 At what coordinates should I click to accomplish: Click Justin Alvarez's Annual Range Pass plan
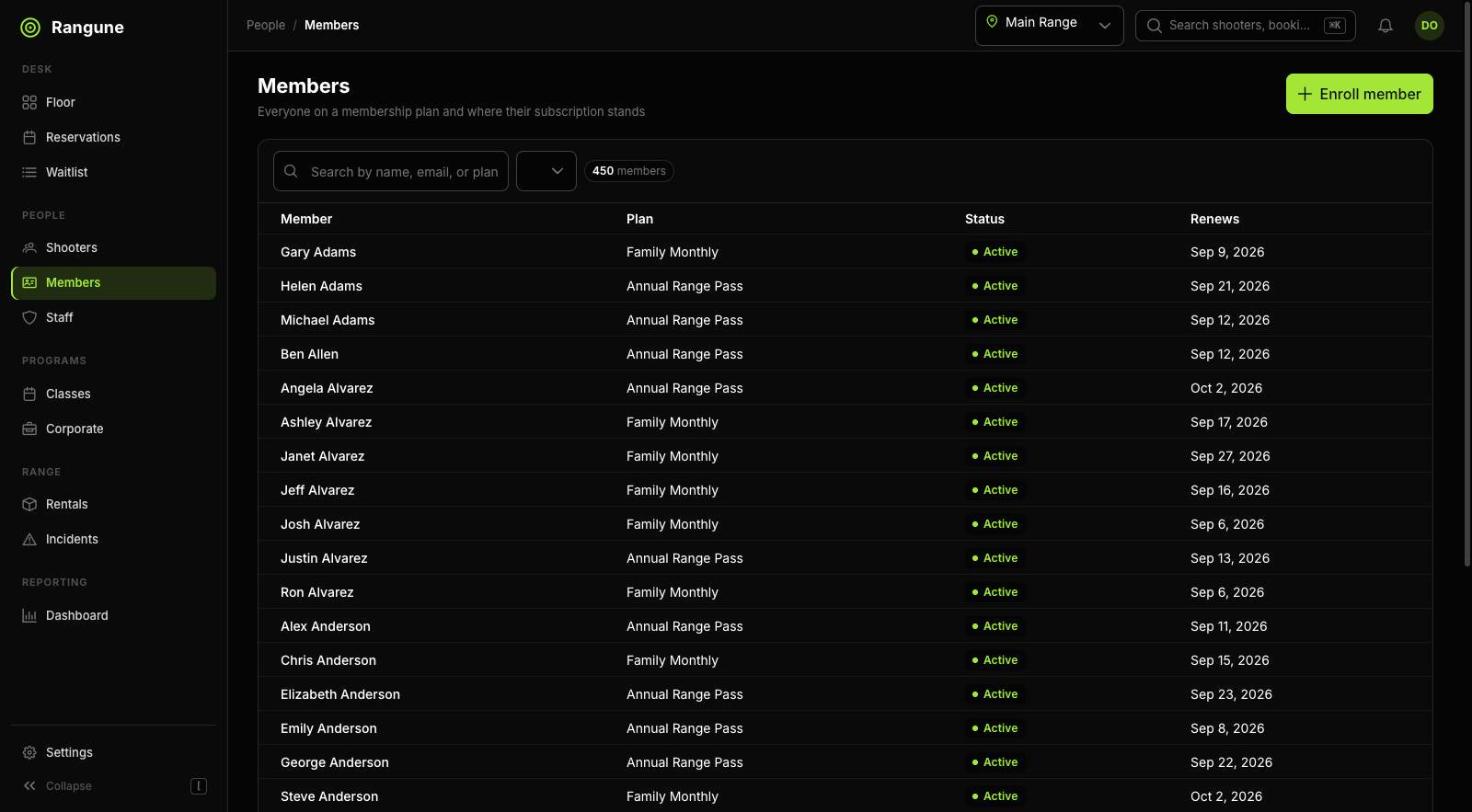[x=685, y=558]
